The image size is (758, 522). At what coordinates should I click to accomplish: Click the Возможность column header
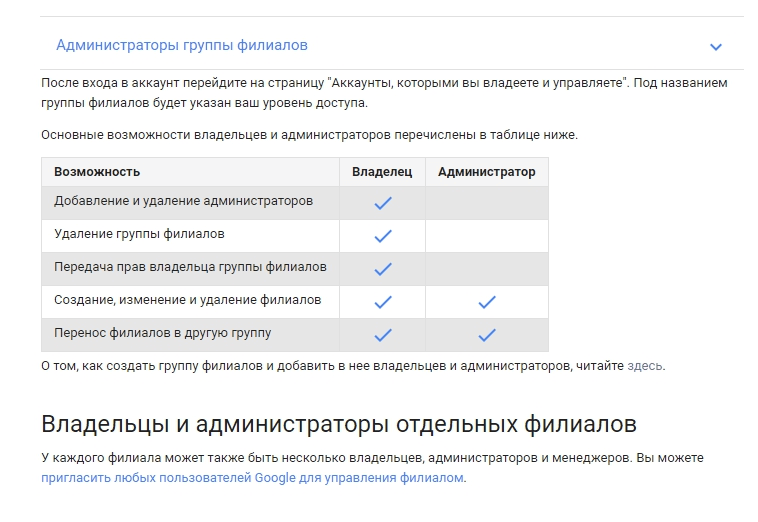point(97,172)
